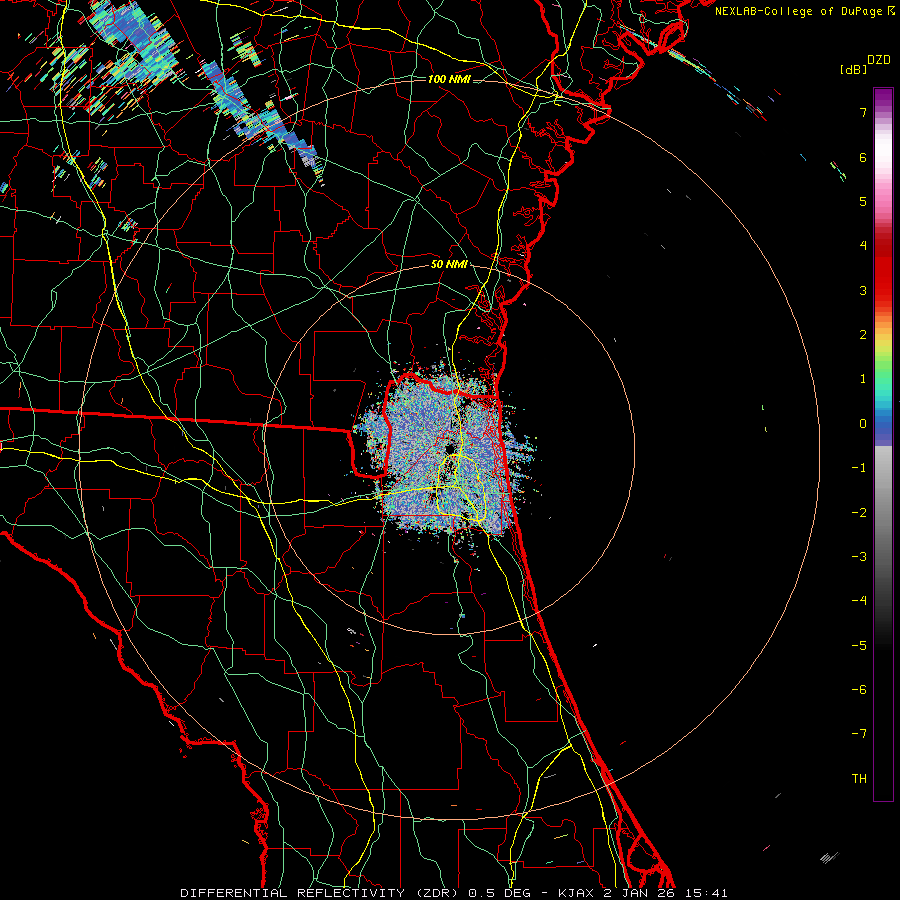Click the legend value 6

(863, 157)
